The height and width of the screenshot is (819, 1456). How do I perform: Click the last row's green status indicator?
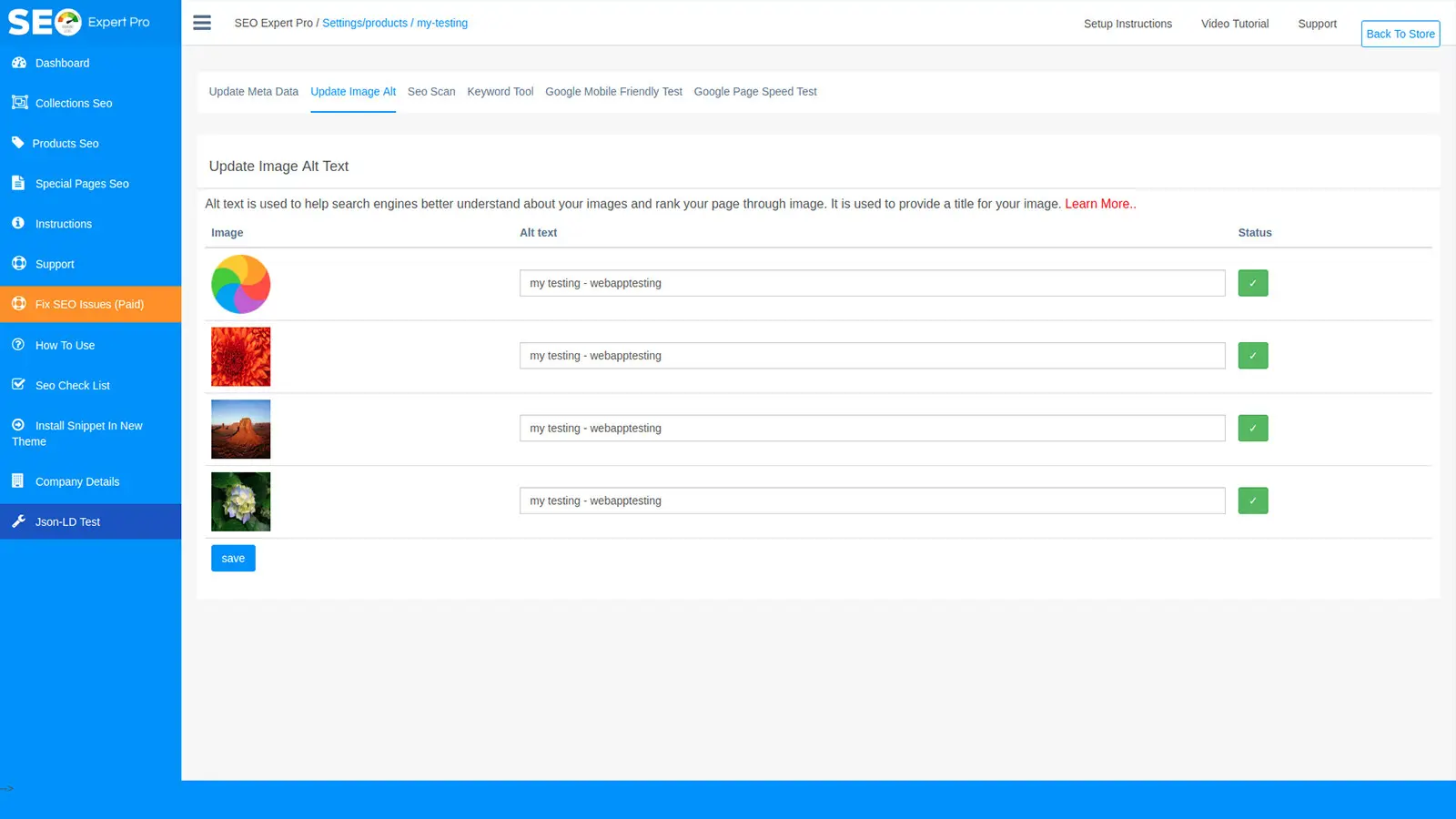pyautogui.click(x=1252, y=500)
